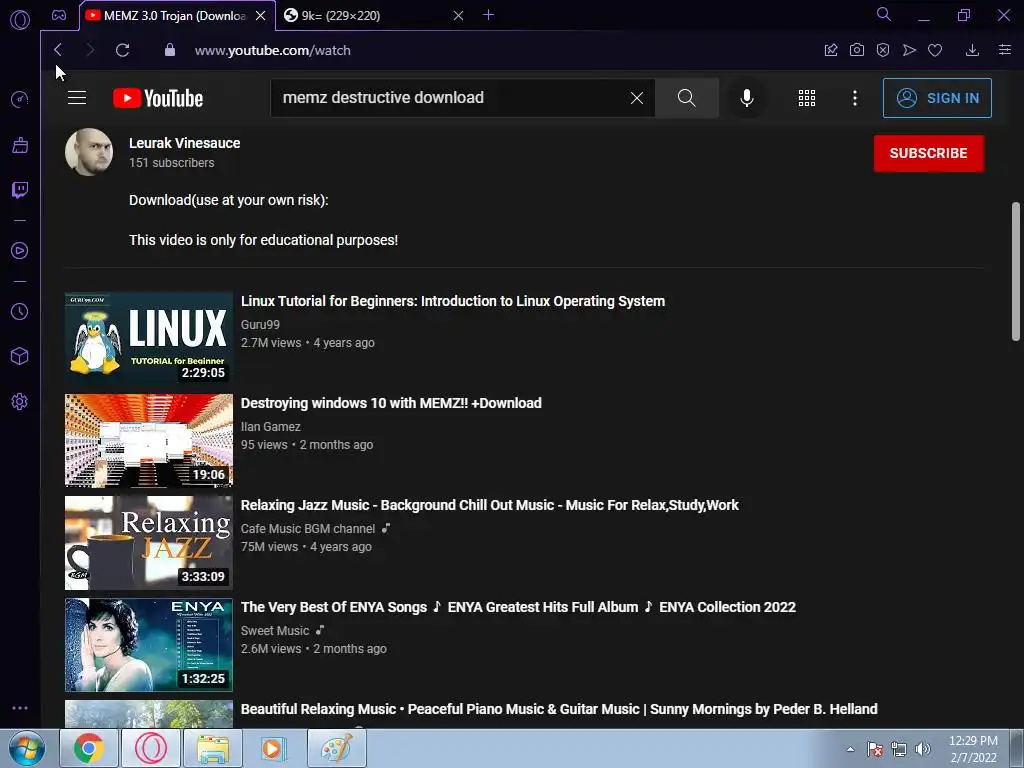Open Destroying windows 10 with MEMZ title
The image size is (1024, 768).
click(391, 403)
